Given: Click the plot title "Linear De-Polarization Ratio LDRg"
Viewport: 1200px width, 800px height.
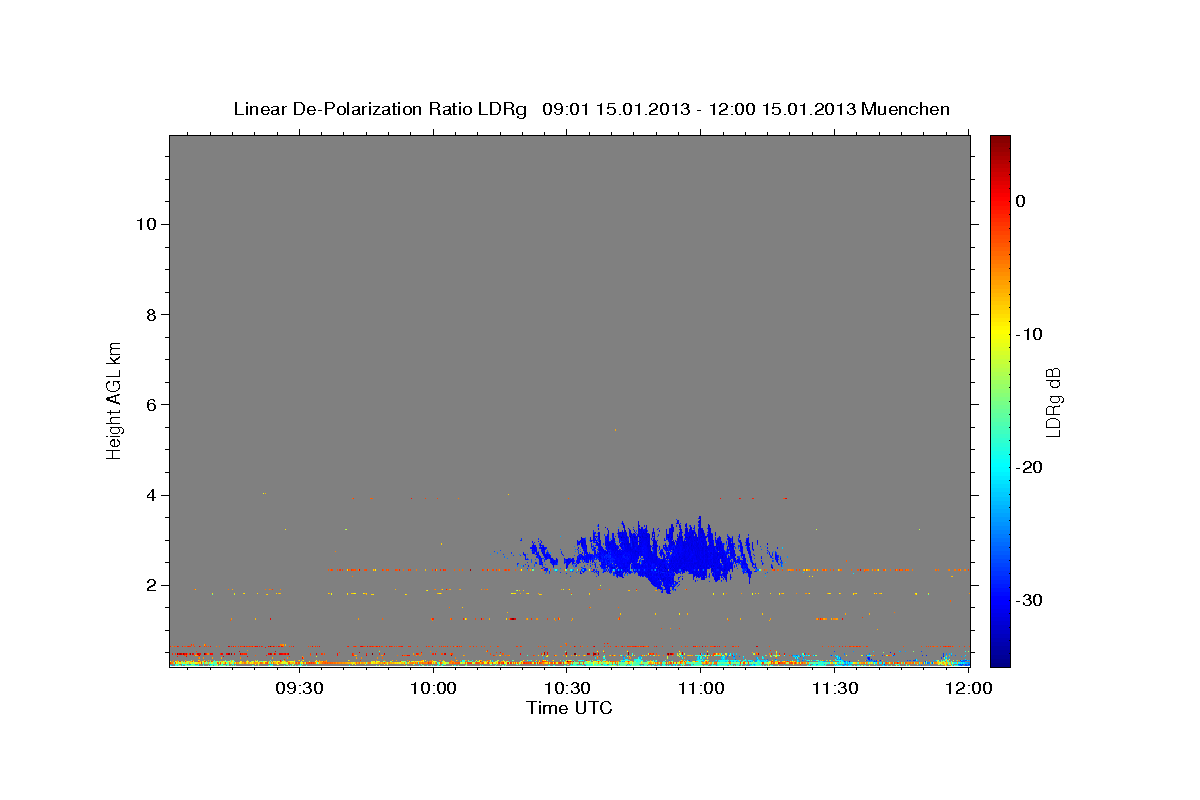Looking at the screenshot, I should (380, 109).
